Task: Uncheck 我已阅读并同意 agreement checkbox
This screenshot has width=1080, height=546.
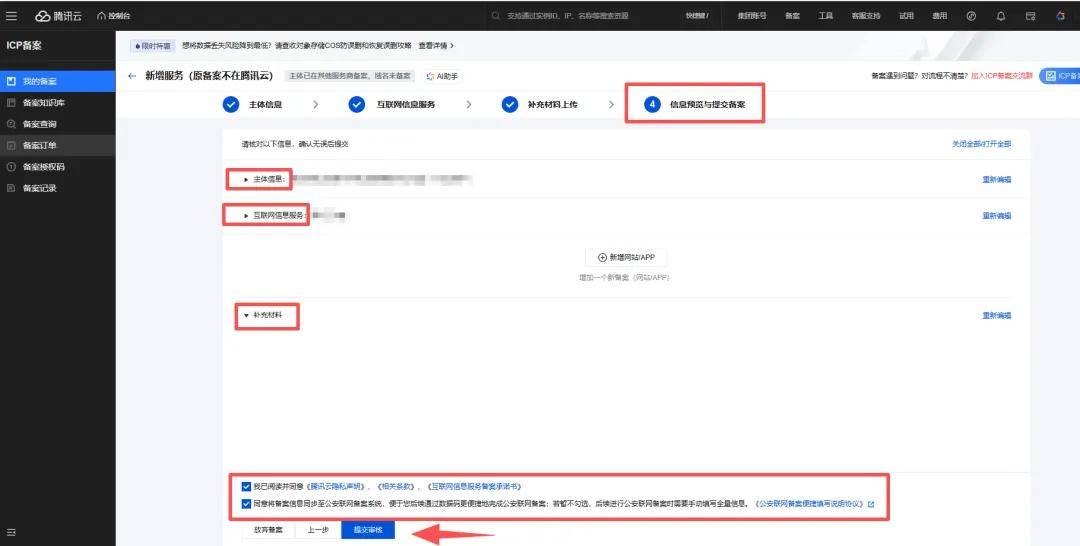Action: (x=247, y=487)
